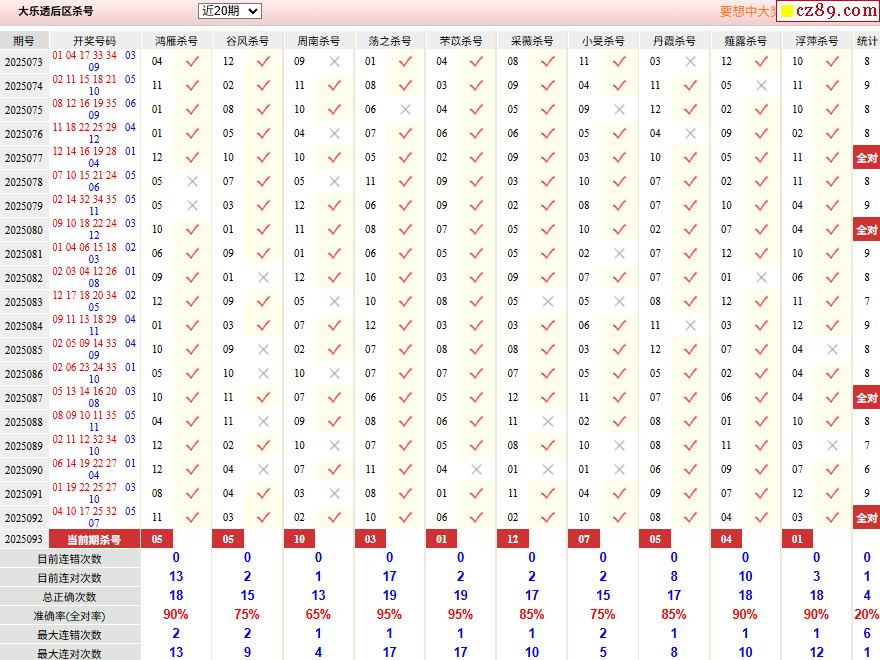
Task: Click the X mark for 浮萍杀号 in 2025089
Action: (x=832, y=446)
